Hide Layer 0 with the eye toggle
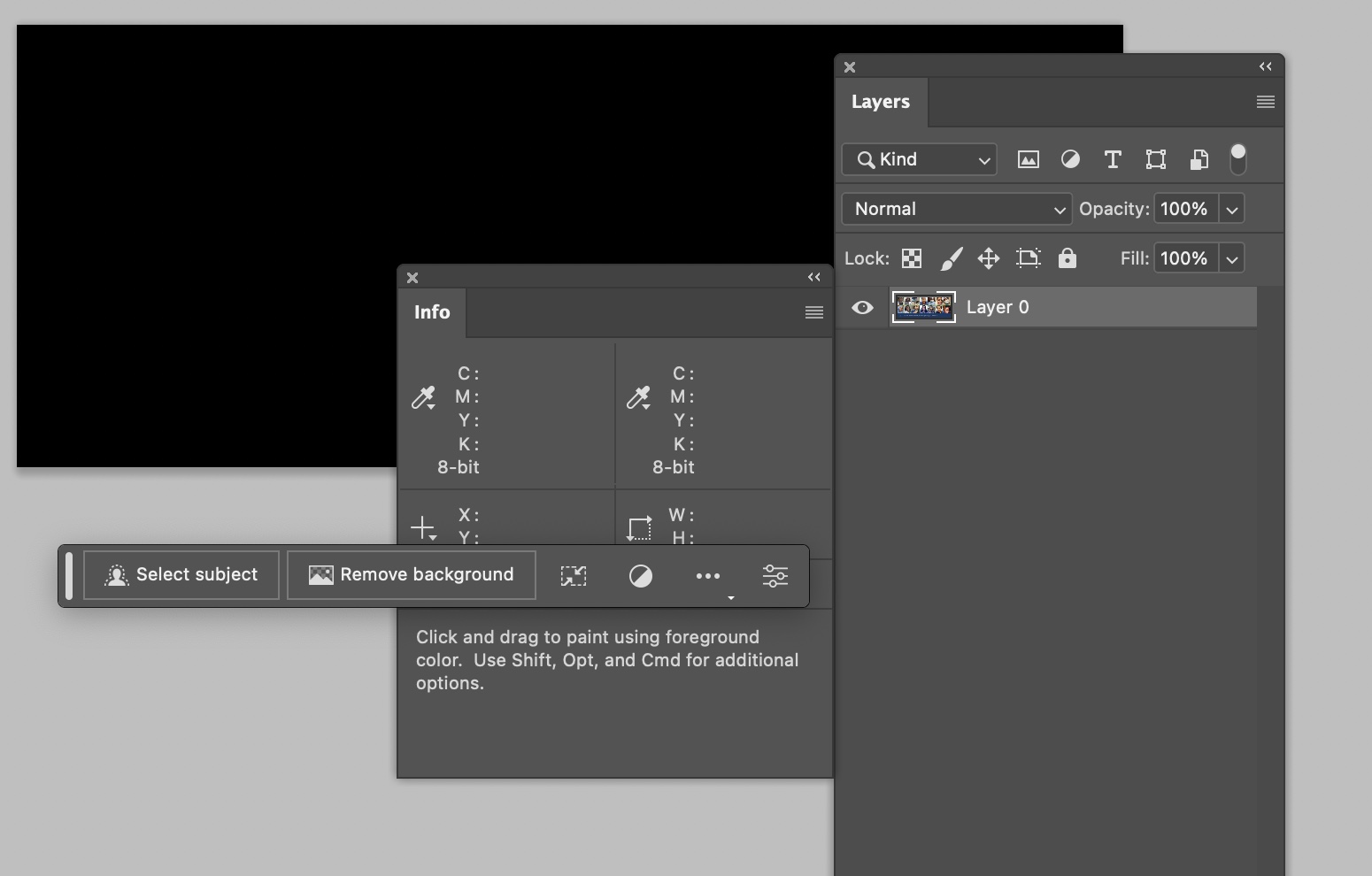 point(861,307)
